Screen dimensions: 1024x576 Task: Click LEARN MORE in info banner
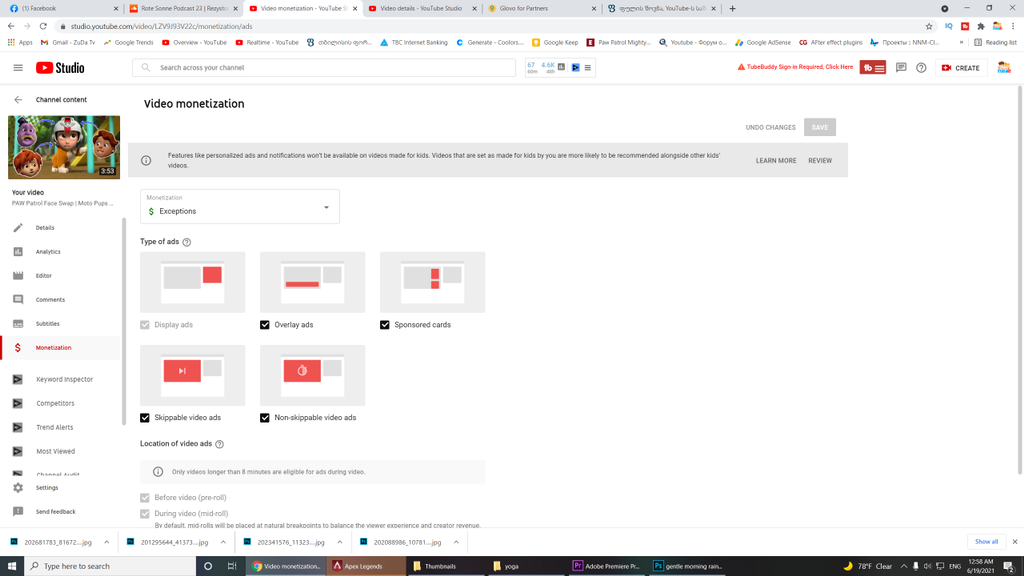(x=776, y=161)
